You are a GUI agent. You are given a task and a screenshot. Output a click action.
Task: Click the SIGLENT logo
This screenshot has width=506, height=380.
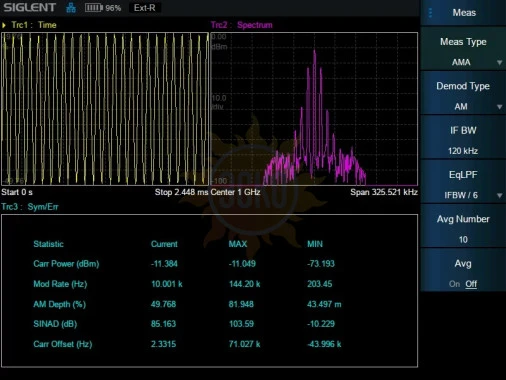[29, 7]
